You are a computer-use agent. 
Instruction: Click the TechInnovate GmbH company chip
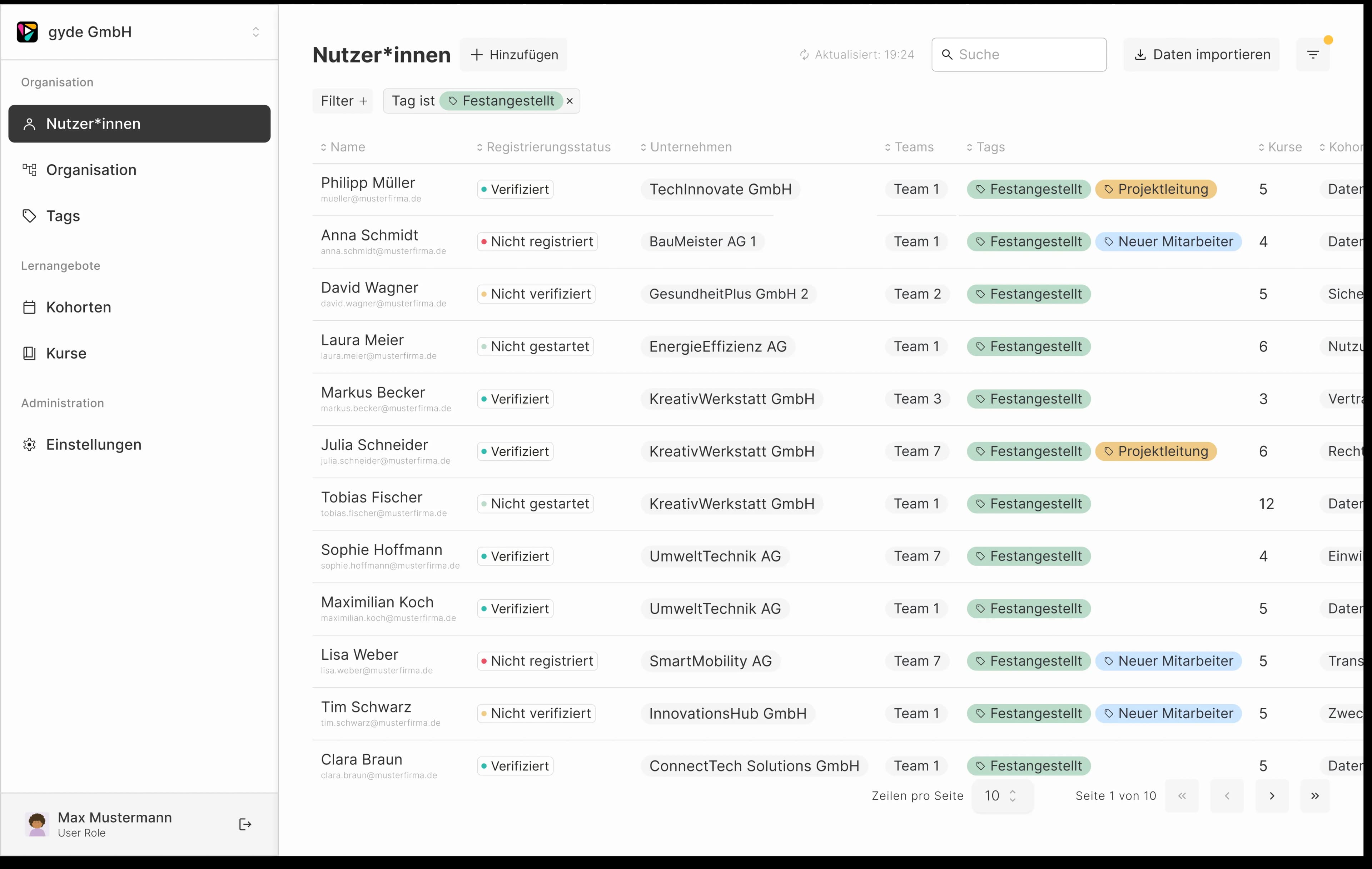pyautogui.click(x=720, y=190)
